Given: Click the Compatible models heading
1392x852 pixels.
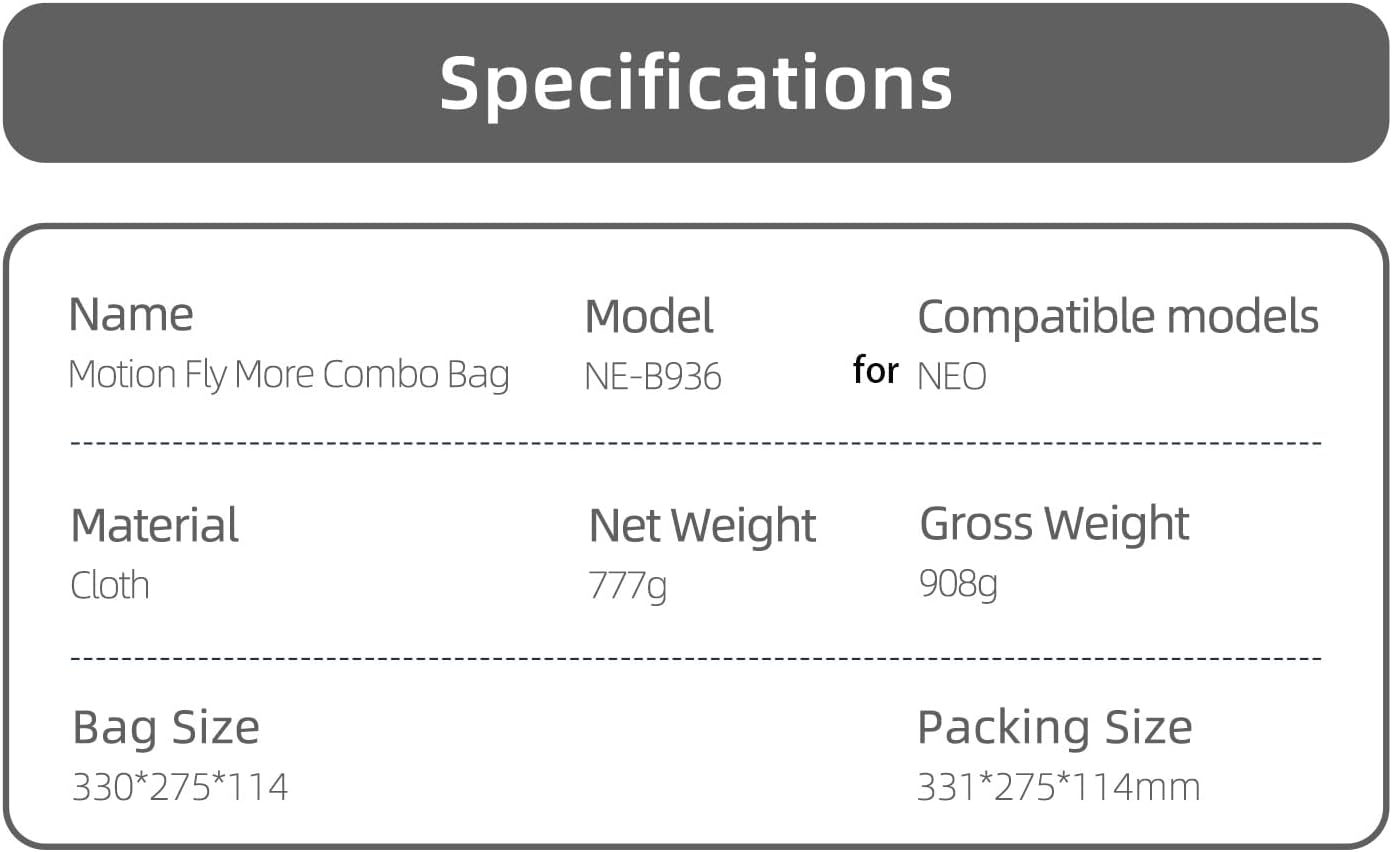Looking at the screenshot, I should (x=1118, y=317).
